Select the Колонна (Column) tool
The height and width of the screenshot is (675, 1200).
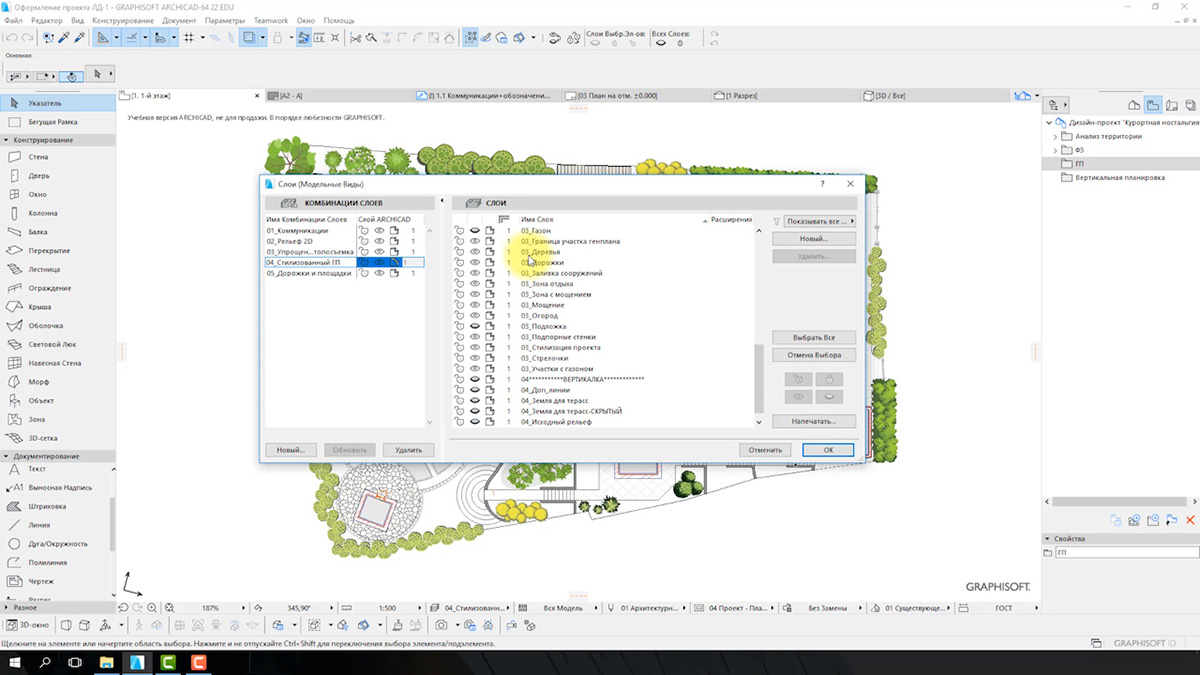pos(42,213)
